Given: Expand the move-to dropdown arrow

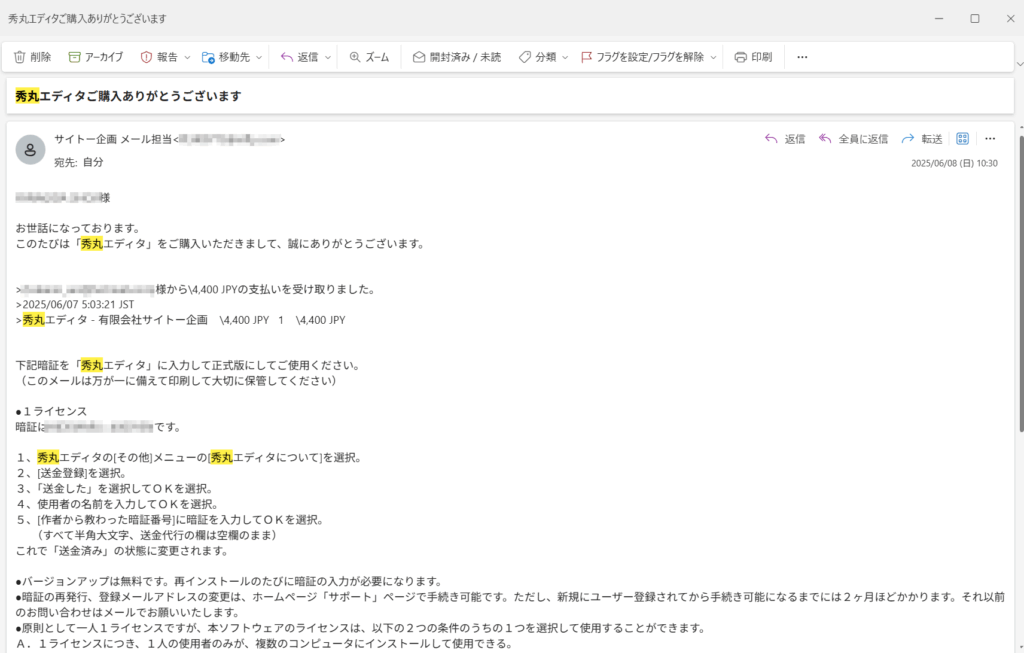Looking at the screenshot, I should tap(259, 57).
